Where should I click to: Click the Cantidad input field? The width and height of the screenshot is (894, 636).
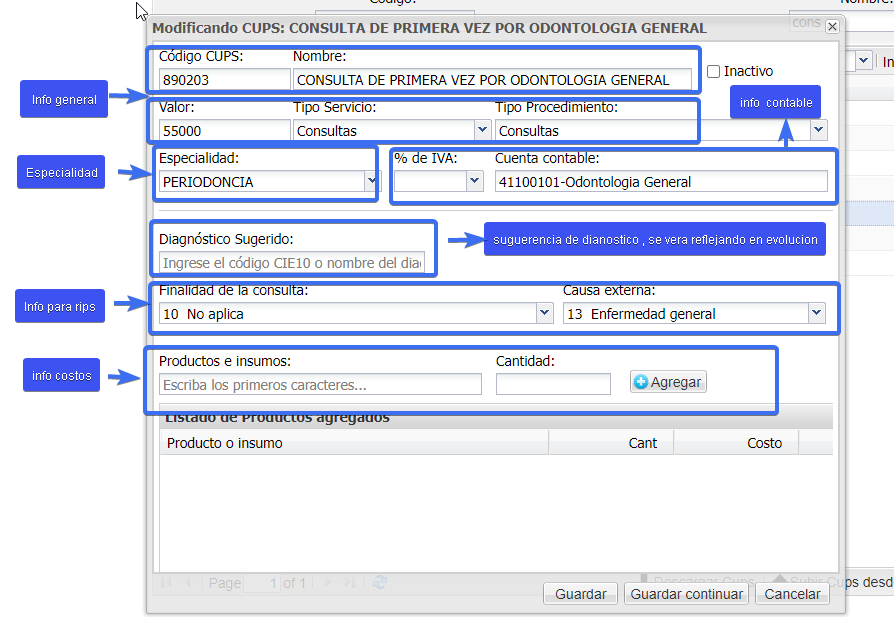coord(553,384)
